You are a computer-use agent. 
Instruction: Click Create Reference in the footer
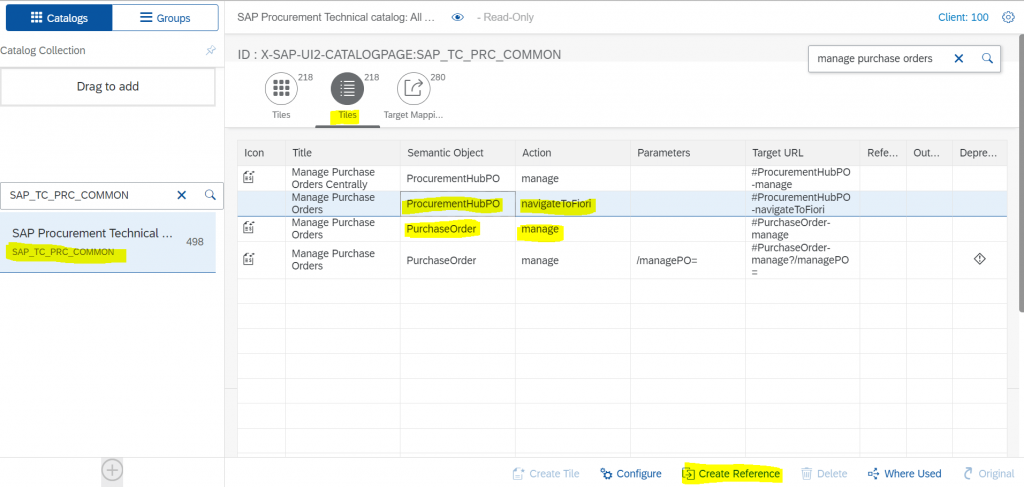pyautogui.click(x=731, y=473)
